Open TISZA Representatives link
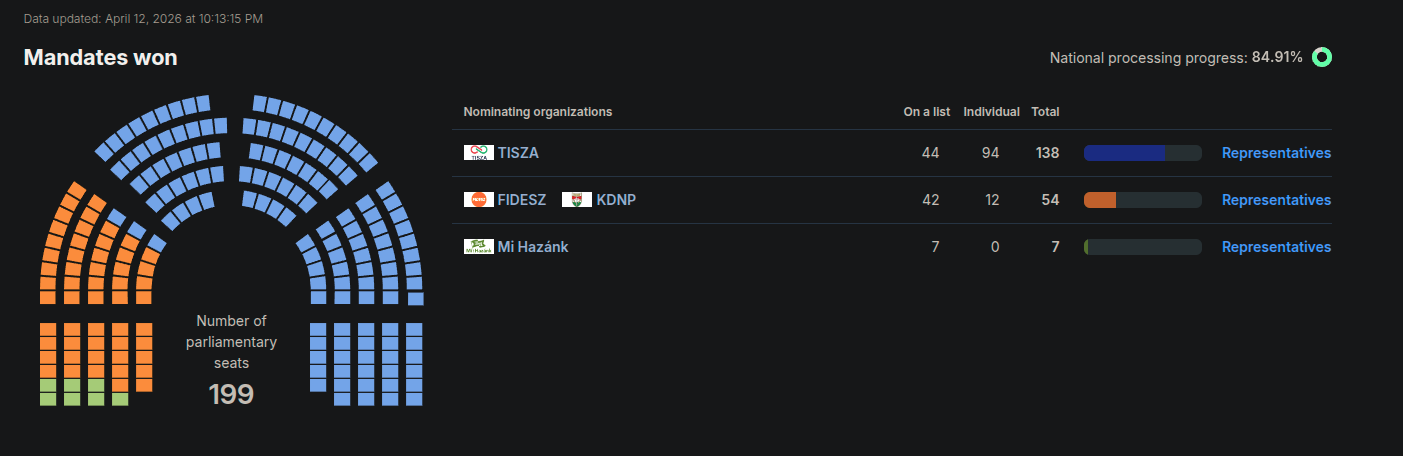Viewport: 1403px width, 456px height. 1276,153
